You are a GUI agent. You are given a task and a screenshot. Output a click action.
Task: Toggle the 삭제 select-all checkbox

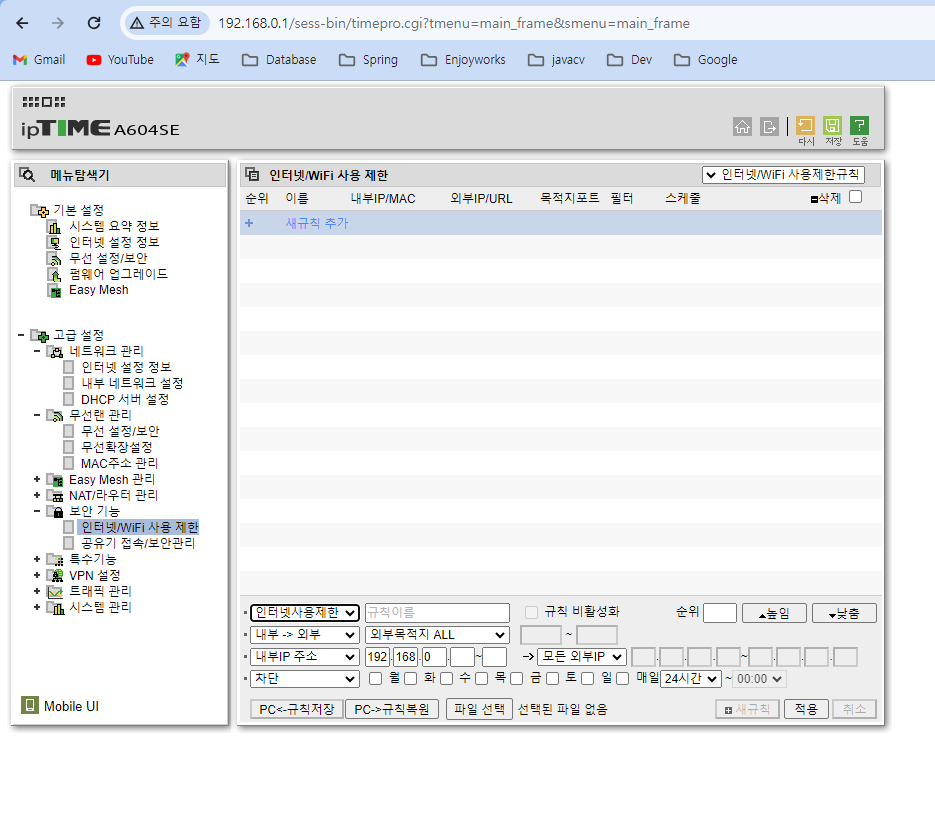(x=855, y=197)
